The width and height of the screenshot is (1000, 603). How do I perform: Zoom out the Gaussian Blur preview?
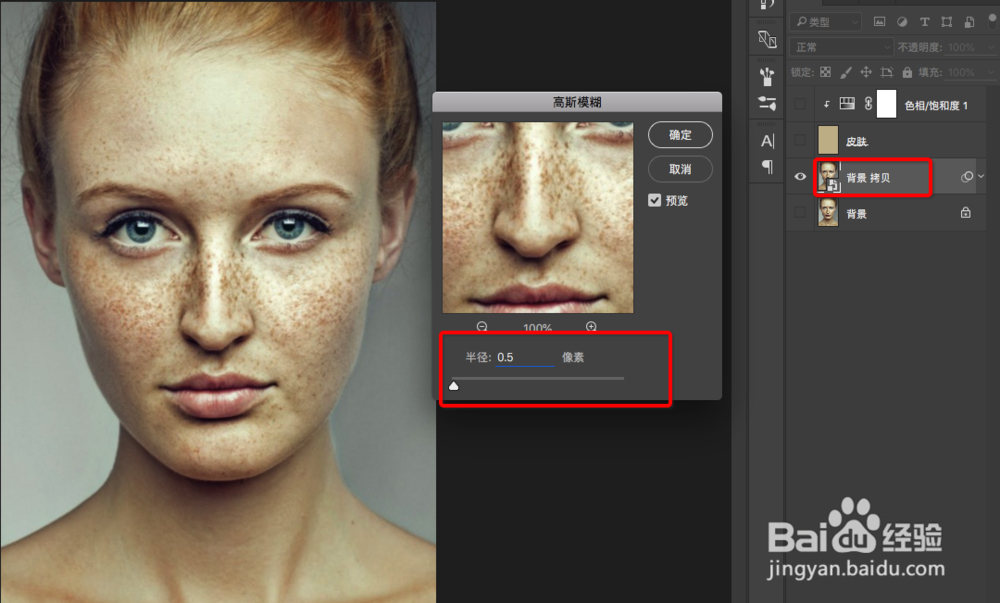coord(482,327)
